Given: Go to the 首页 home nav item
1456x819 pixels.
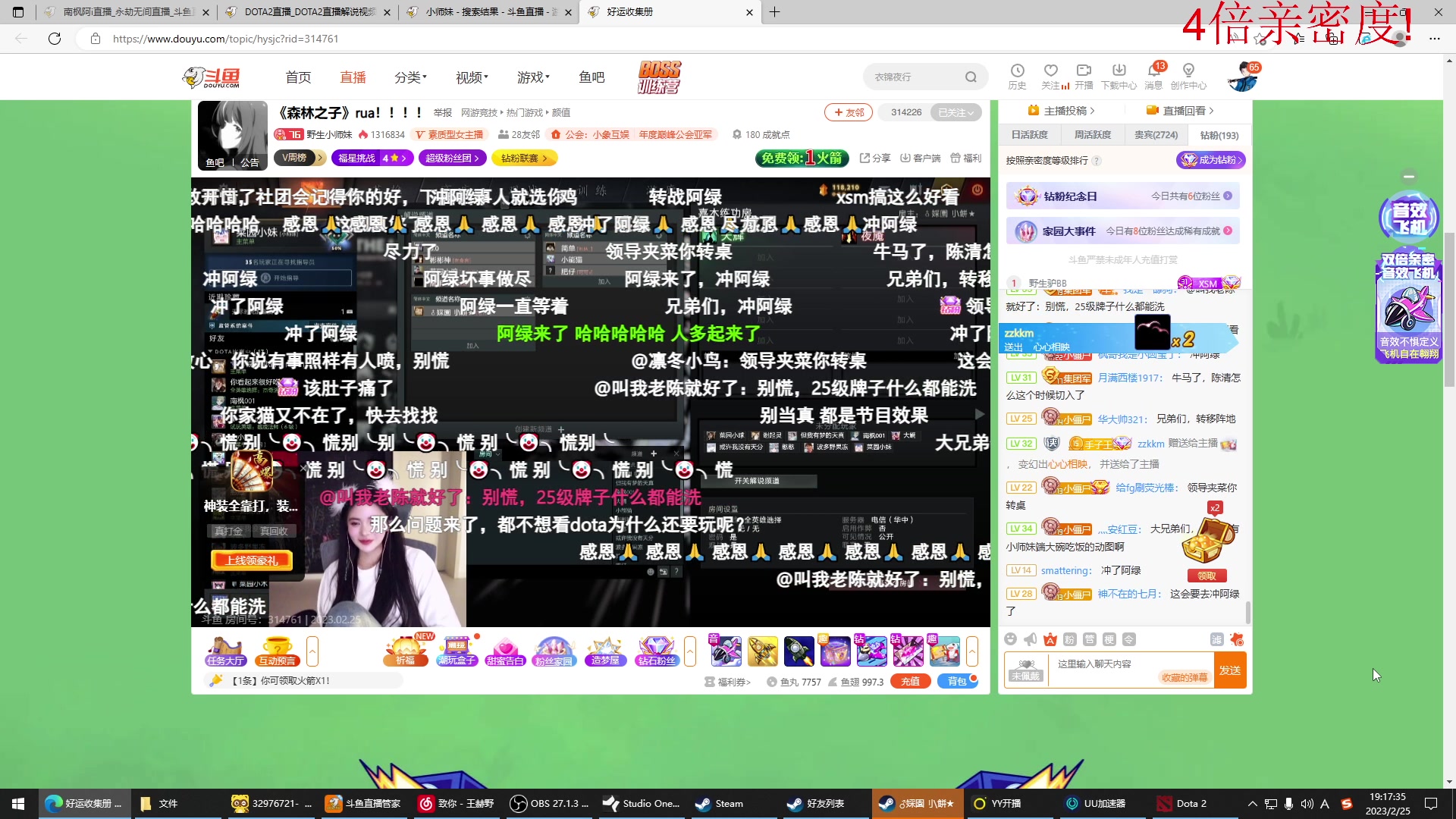Looking at the screenshot, I should click(x=298, y=77).
